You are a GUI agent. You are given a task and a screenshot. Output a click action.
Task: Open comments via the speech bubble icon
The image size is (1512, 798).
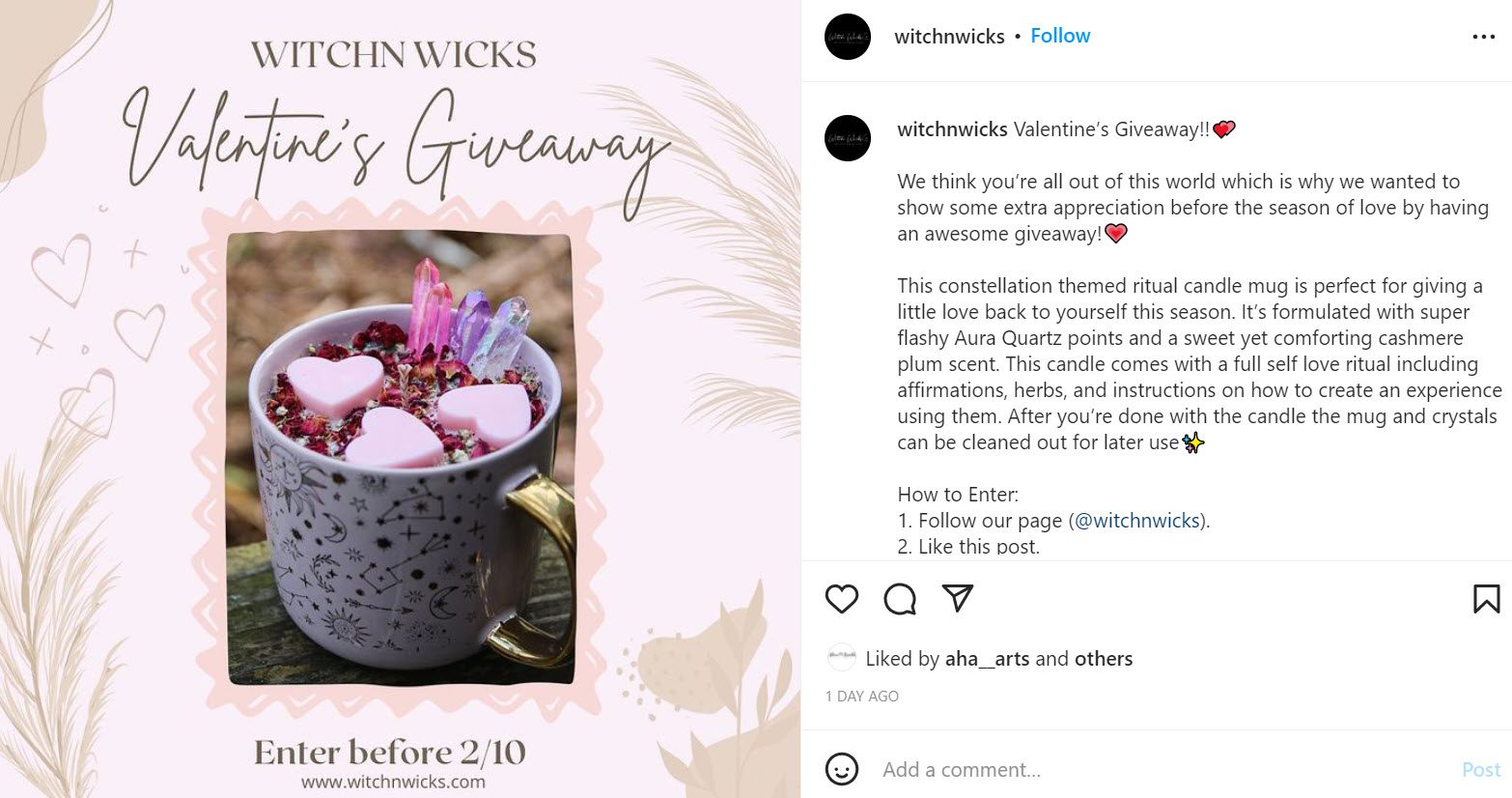tap(900, 599)
